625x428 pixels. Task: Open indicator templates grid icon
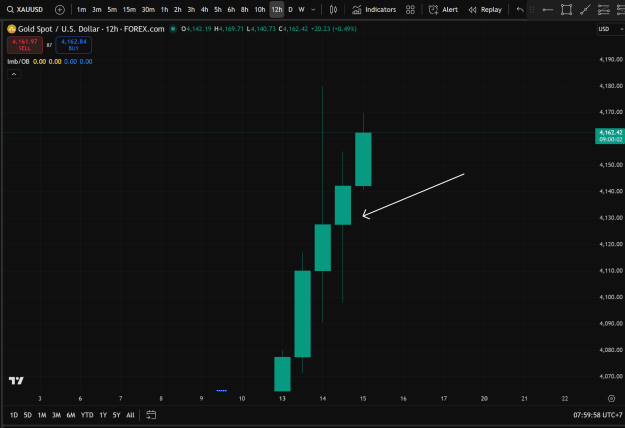click(410, 10)
